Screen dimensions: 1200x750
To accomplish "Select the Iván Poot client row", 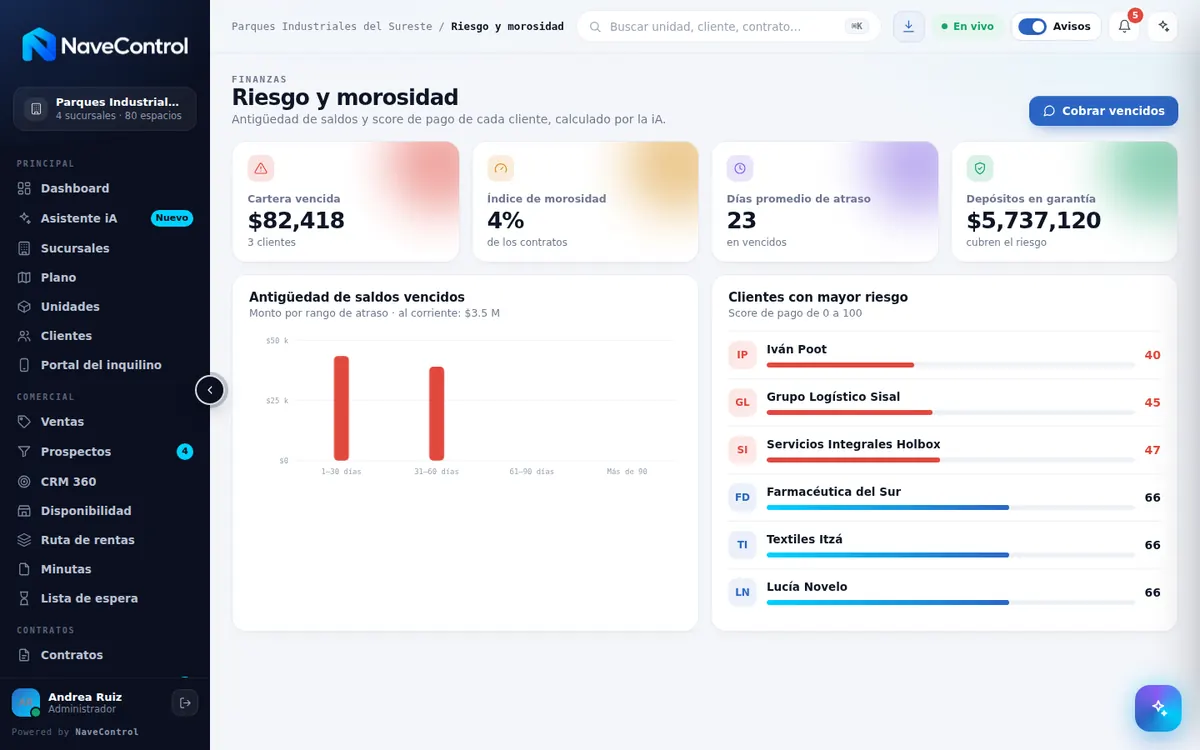I will tap(944, 355).
